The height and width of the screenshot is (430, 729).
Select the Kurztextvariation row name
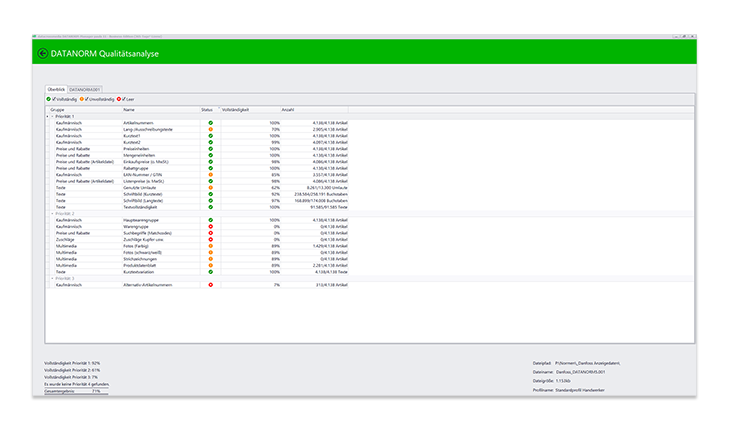click(x=139, y=272)
